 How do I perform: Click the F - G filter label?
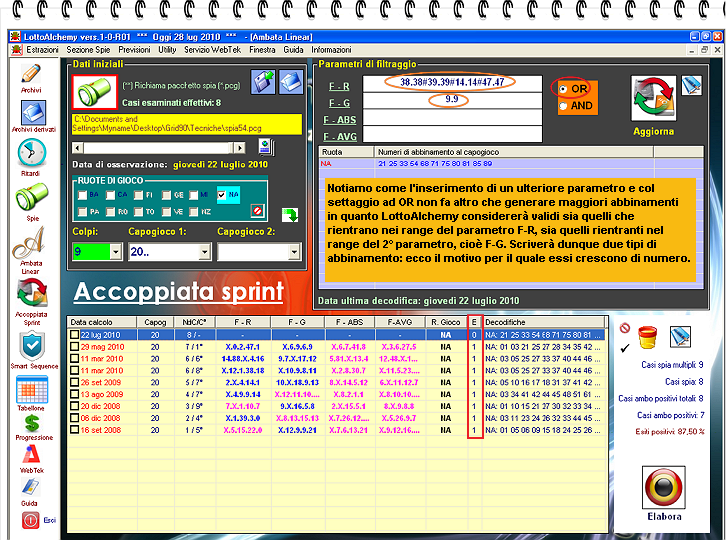339,103
